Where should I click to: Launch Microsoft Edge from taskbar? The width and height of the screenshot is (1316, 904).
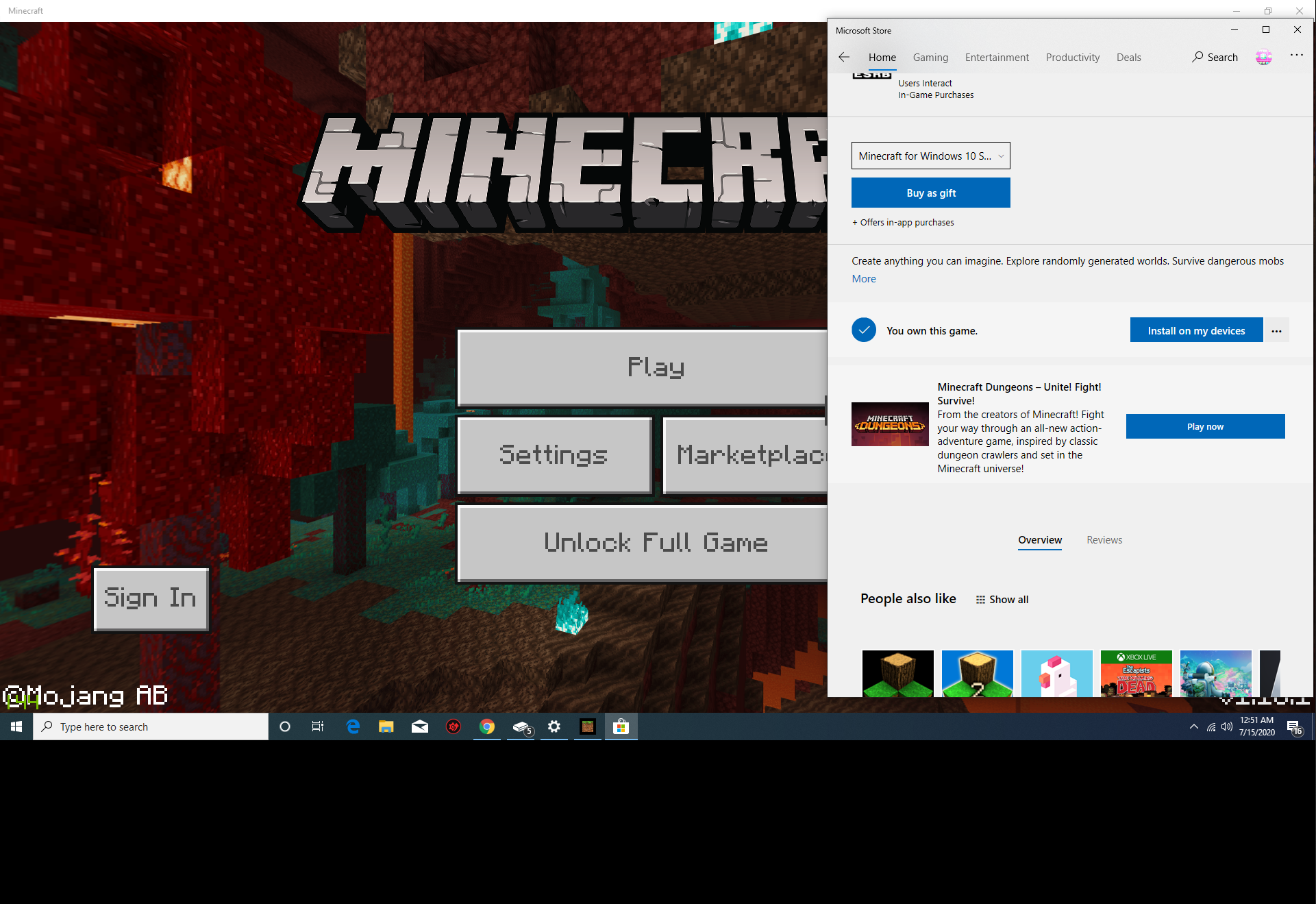[353, 726]
